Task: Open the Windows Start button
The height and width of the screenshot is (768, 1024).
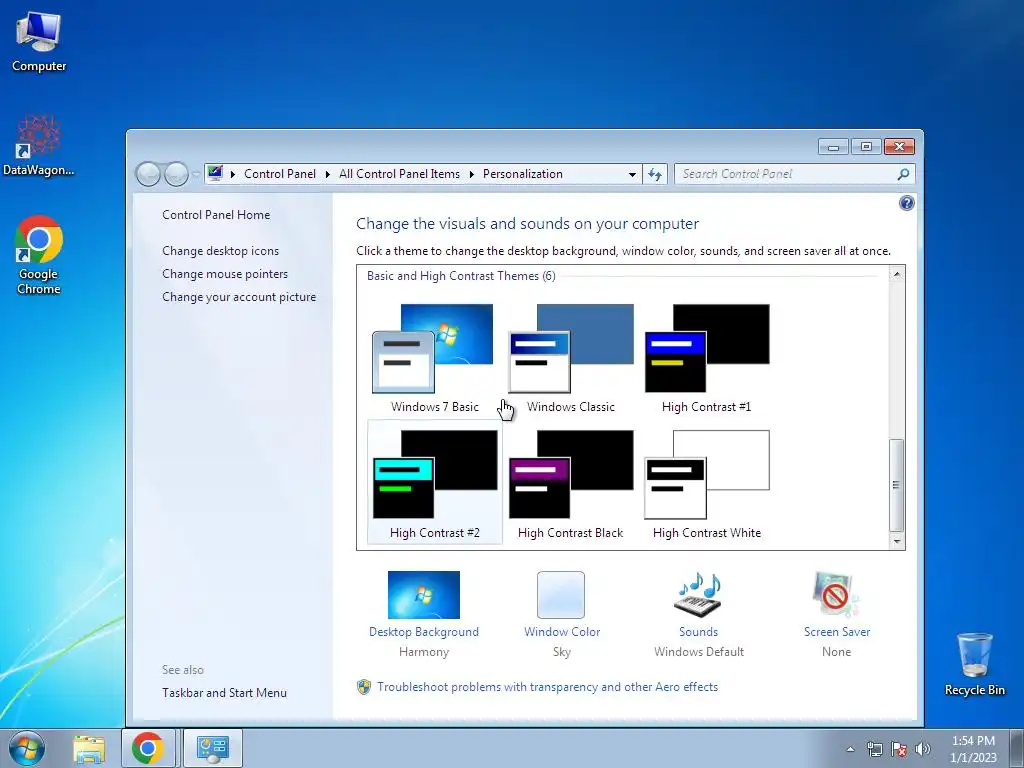Action: click(x=27, y=748)
